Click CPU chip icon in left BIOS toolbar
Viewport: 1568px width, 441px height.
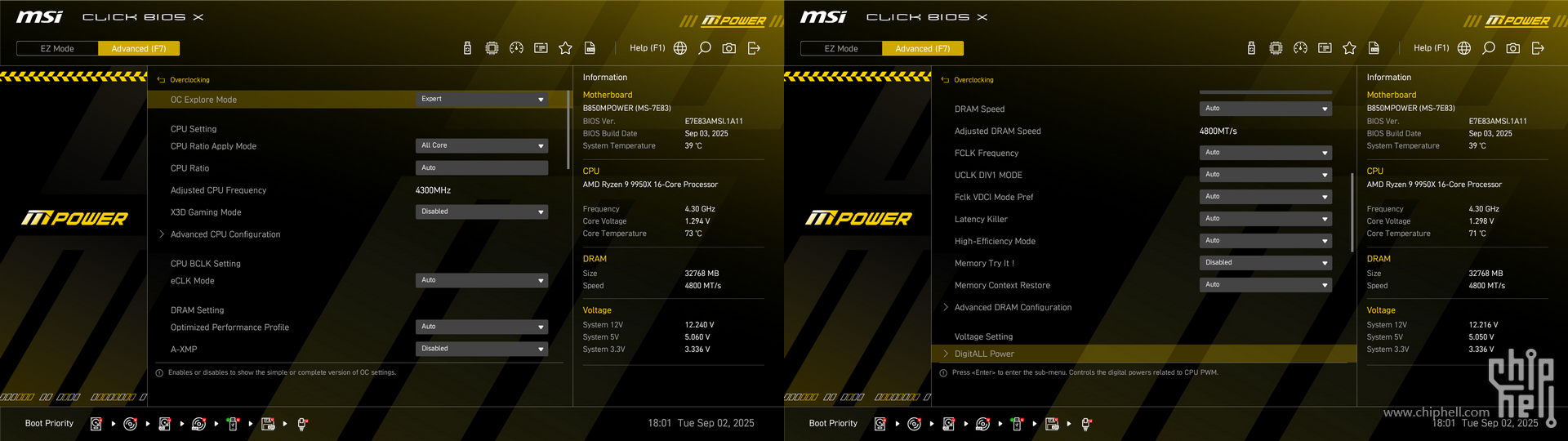492,48
